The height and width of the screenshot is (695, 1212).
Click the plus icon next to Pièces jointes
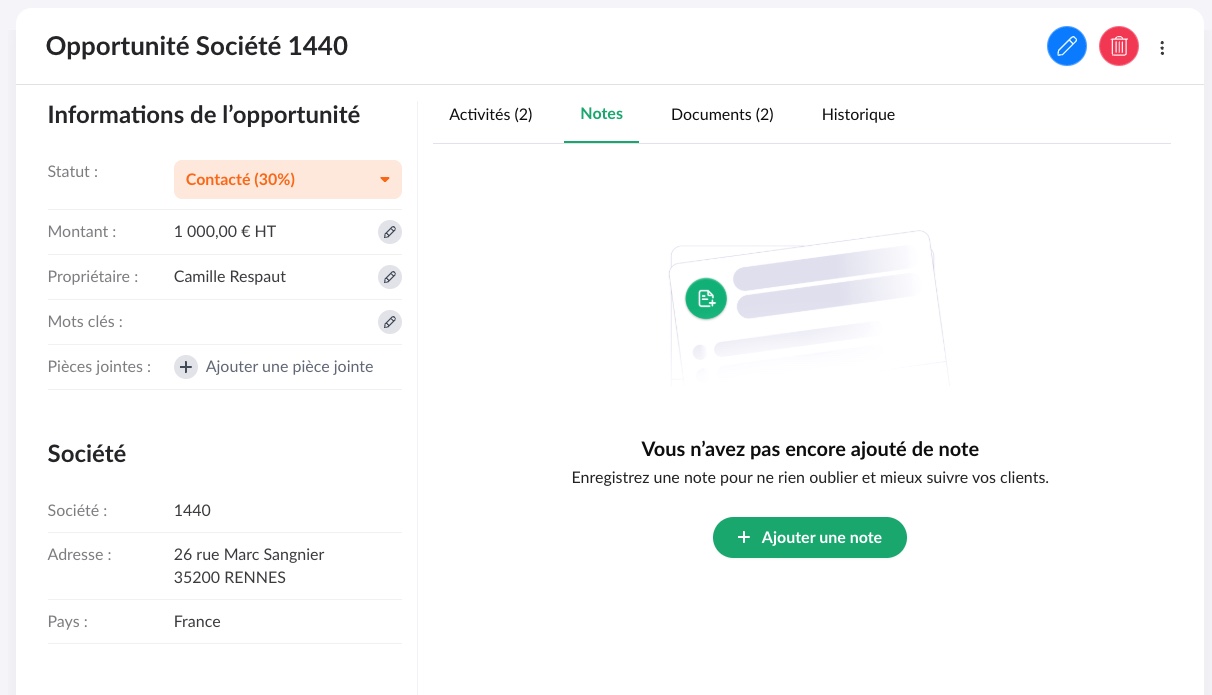click(186, 367)
